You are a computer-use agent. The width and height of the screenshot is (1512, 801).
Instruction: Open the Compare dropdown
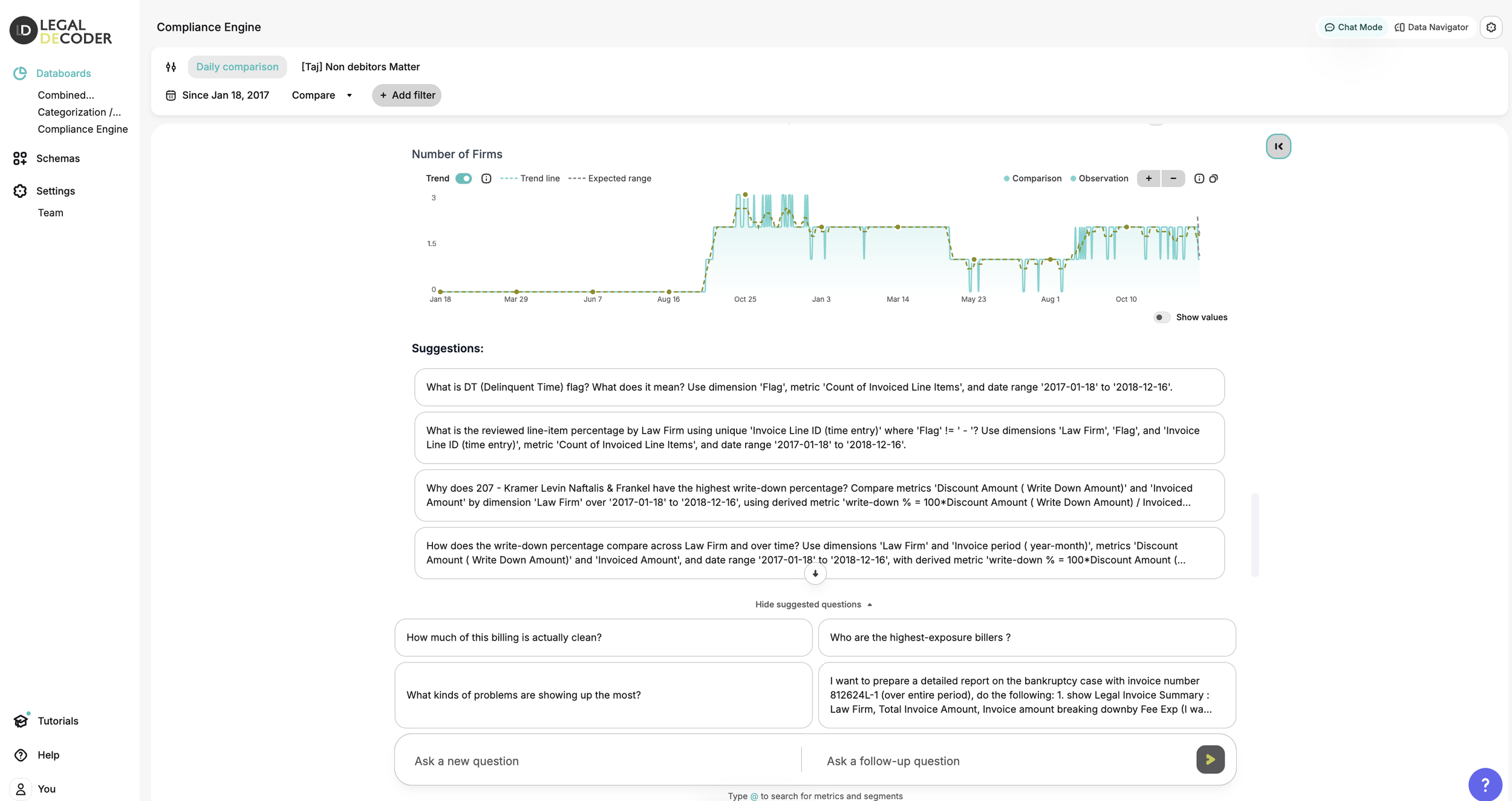tap(322, 95)
